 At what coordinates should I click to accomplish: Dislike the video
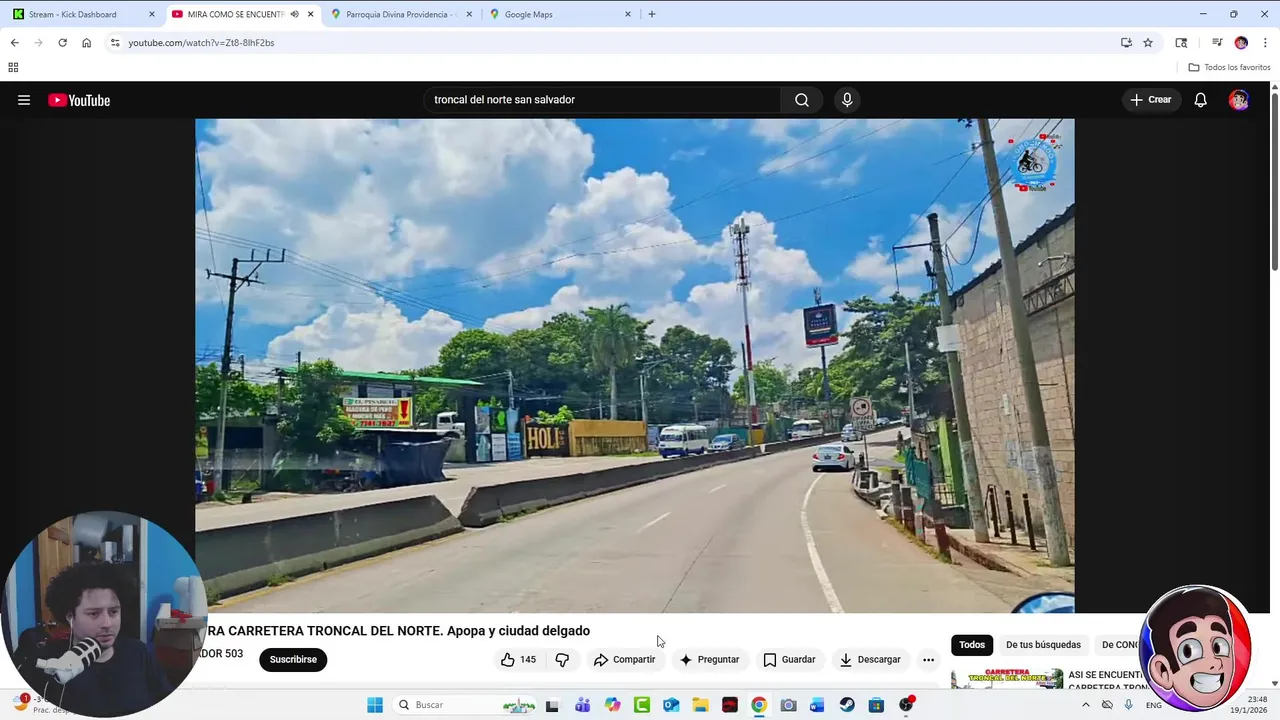click(x=562, y=660)
